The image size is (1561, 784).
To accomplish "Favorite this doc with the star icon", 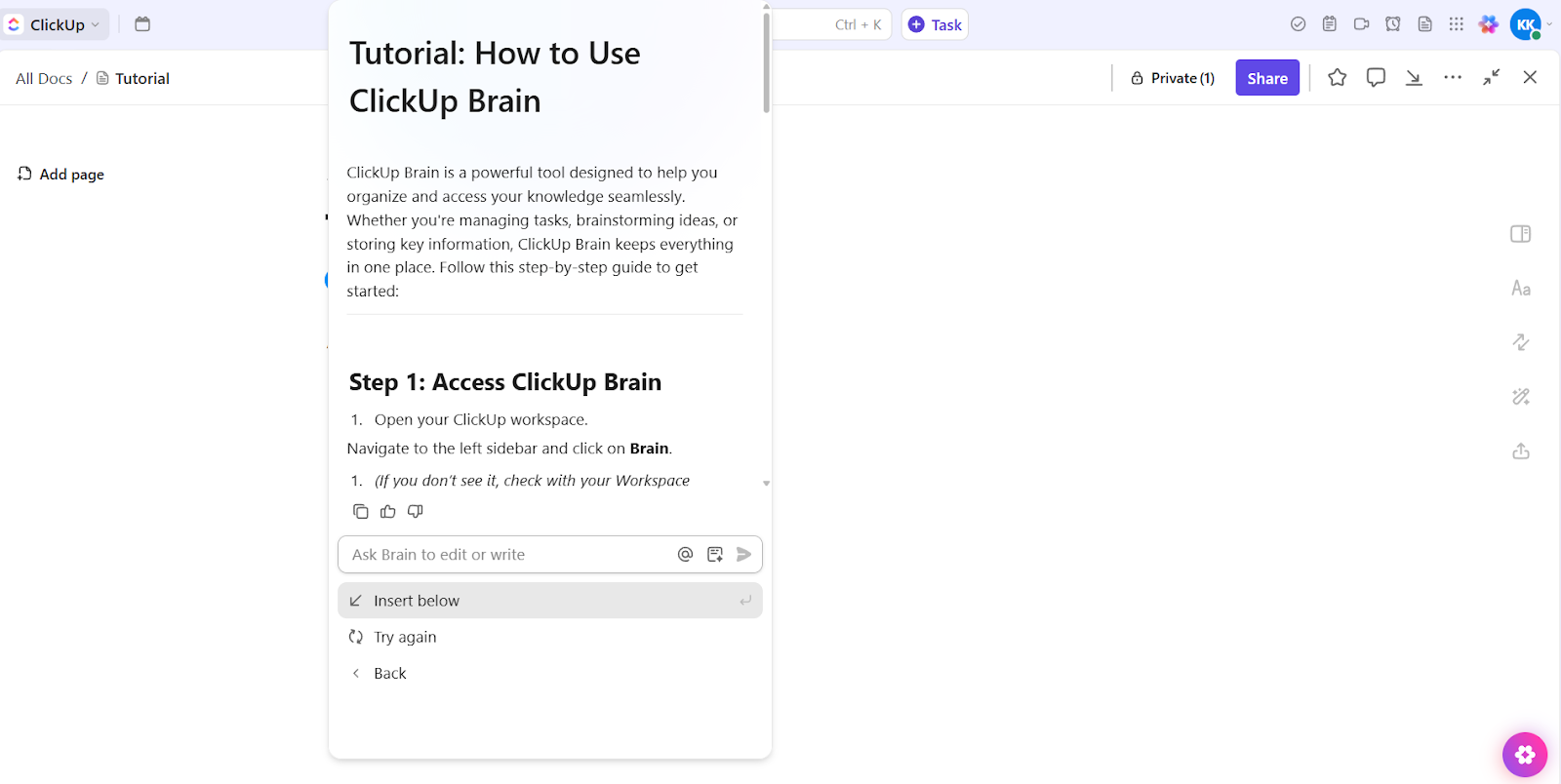I will 1337,78.
